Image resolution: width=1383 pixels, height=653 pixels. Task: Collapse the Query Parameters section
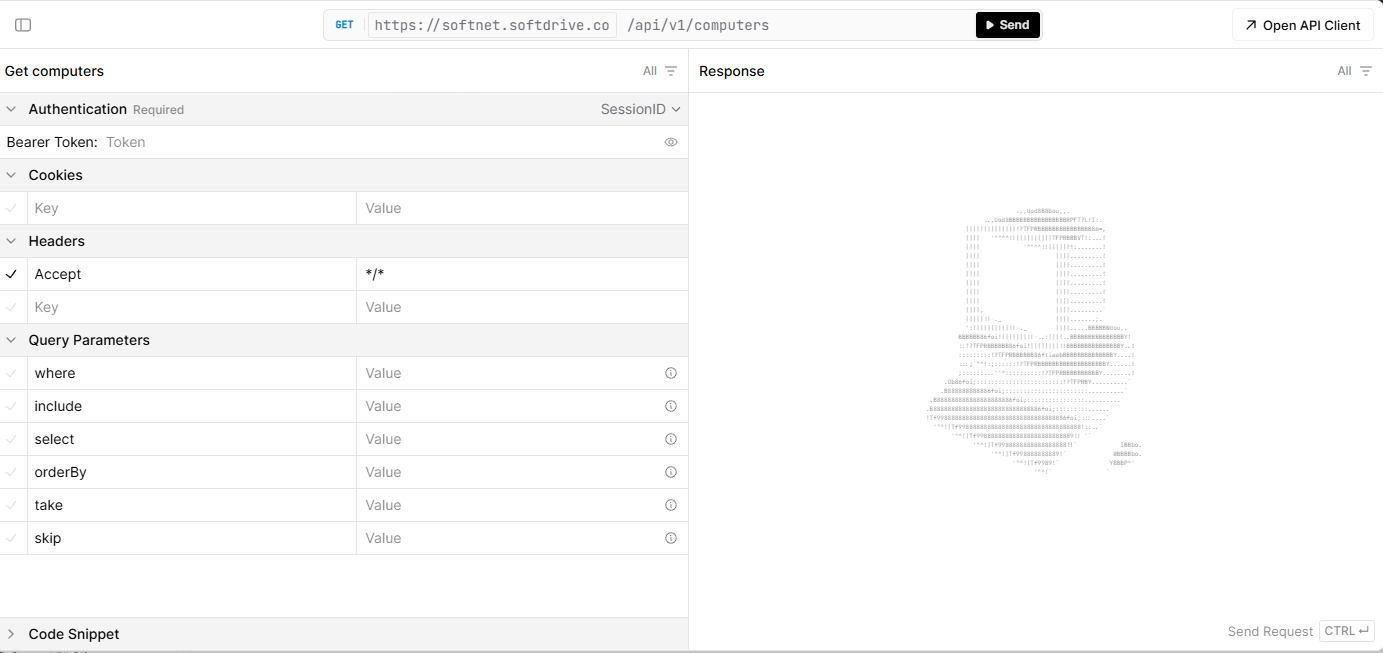click(11, 340)
